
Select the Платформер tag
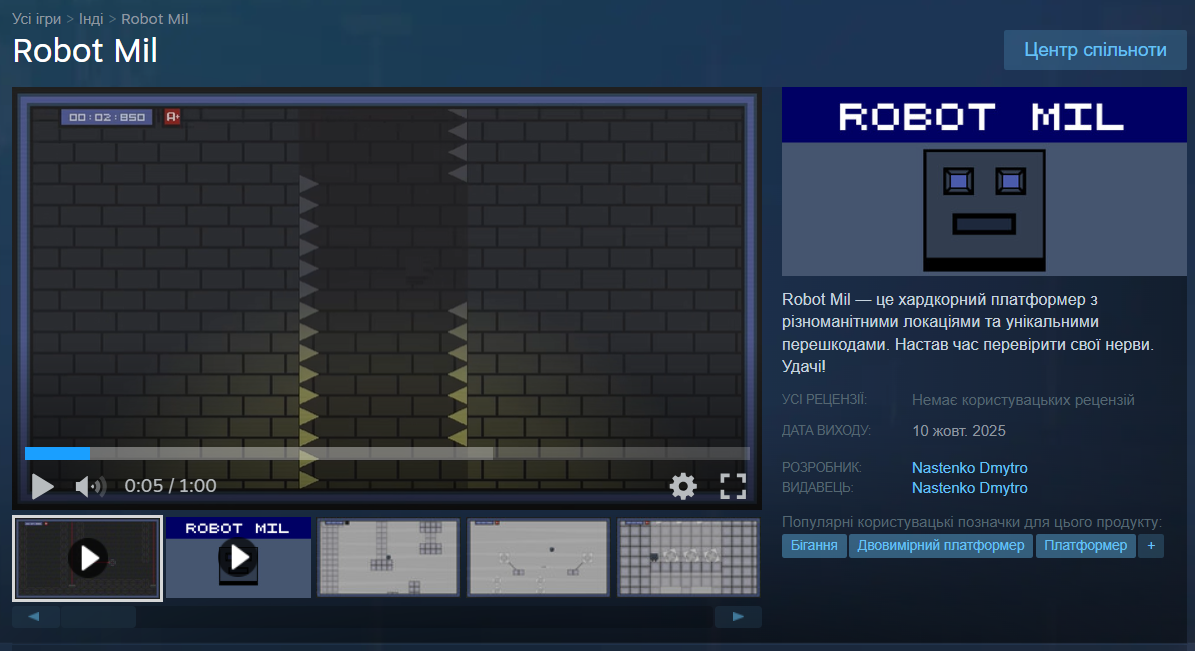point(1085,545)
